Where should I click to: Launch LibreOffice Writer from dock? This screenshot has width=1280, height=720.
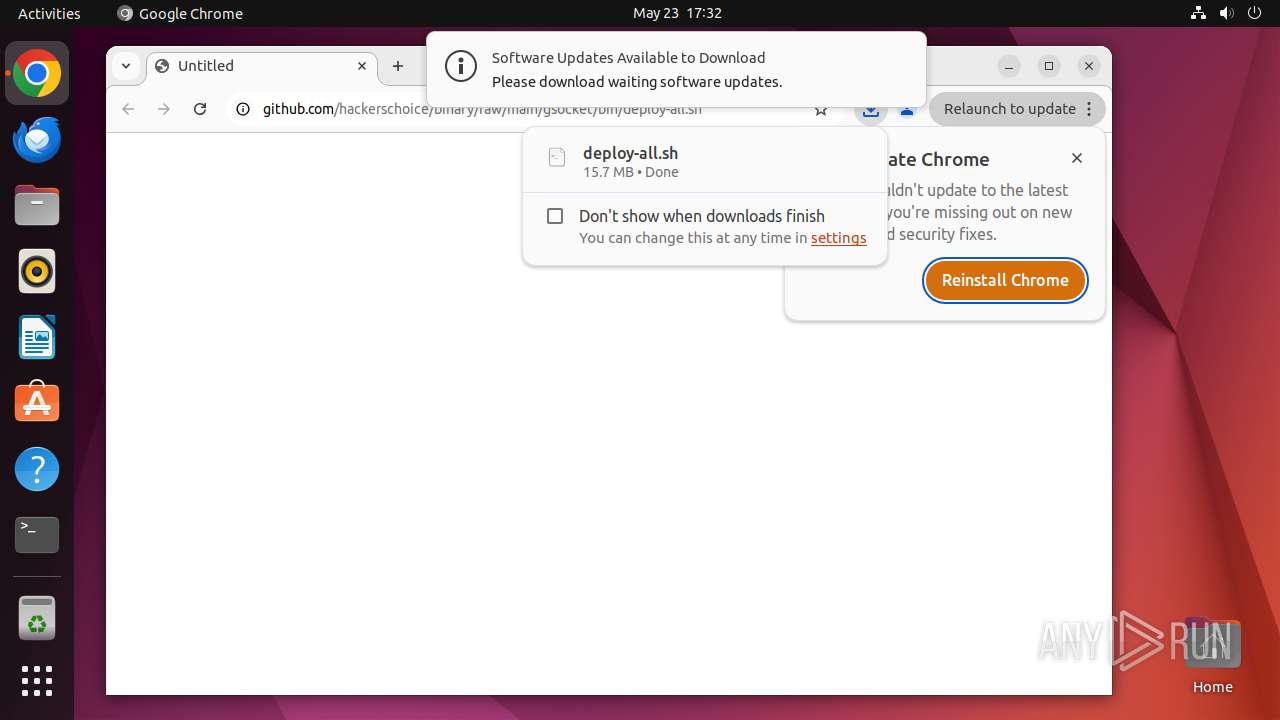(x=37, y=337)
